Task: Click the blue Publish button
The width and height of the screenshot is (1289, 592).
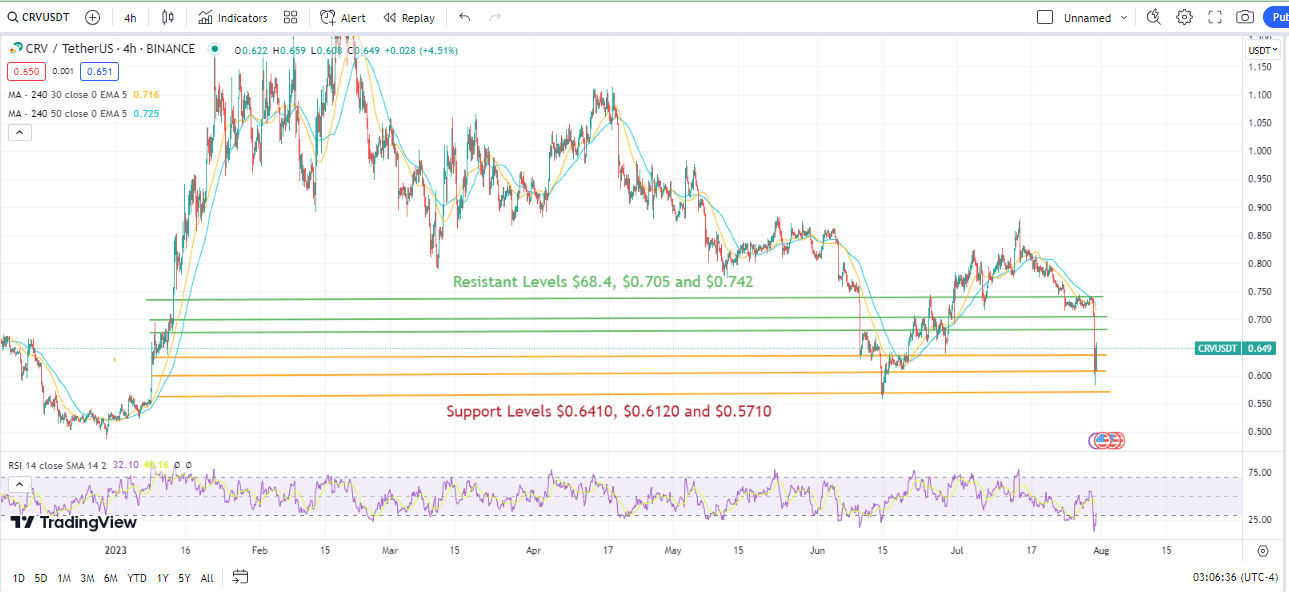Action: click(1276, 17)
